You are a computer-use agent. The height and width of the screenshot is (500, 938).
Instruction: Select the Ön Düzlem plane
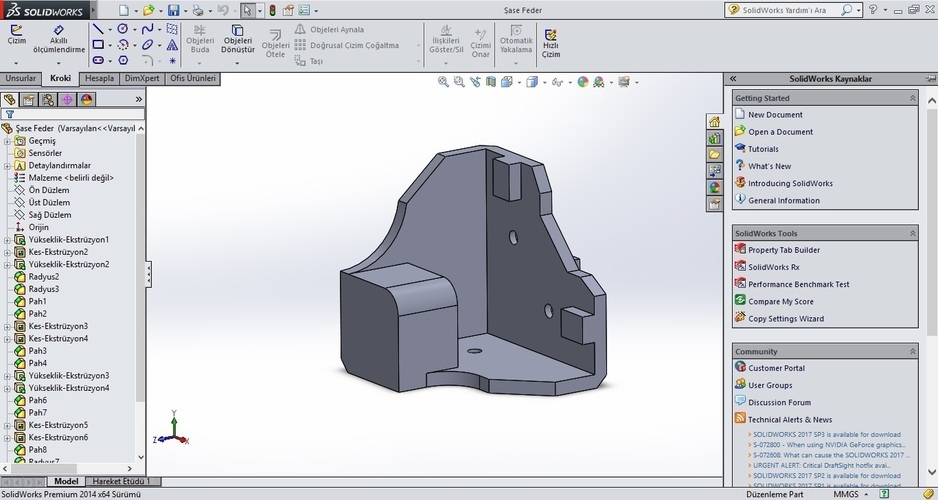pos(49,190)
